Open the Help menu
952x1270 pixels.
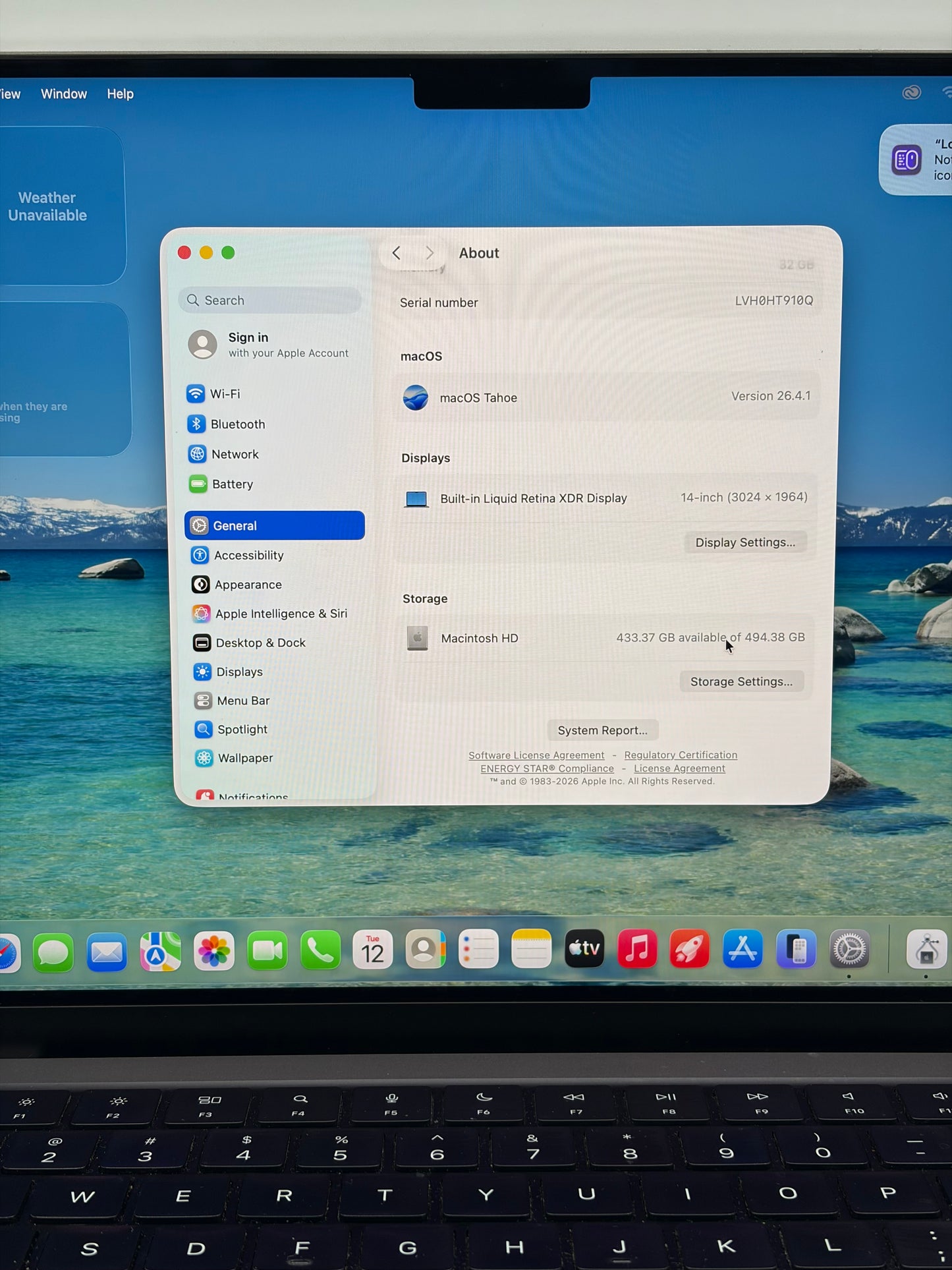[121, 94]
